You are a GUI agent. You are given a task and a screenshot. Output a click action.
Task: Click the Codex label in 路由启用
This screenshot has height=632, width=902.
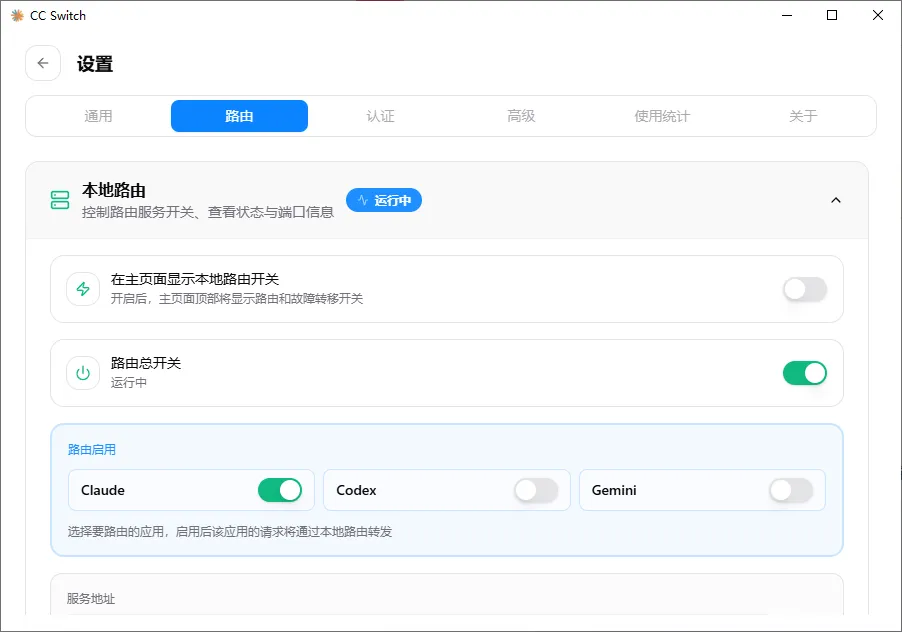(357, 491)
